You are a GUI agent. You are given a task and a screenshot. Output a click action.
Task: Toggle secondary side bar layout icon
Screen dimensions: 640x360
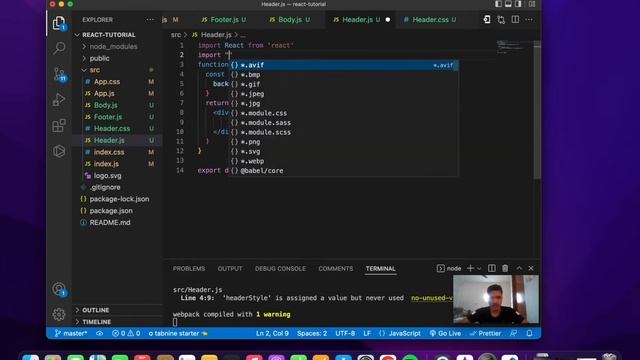pos(518,4)
